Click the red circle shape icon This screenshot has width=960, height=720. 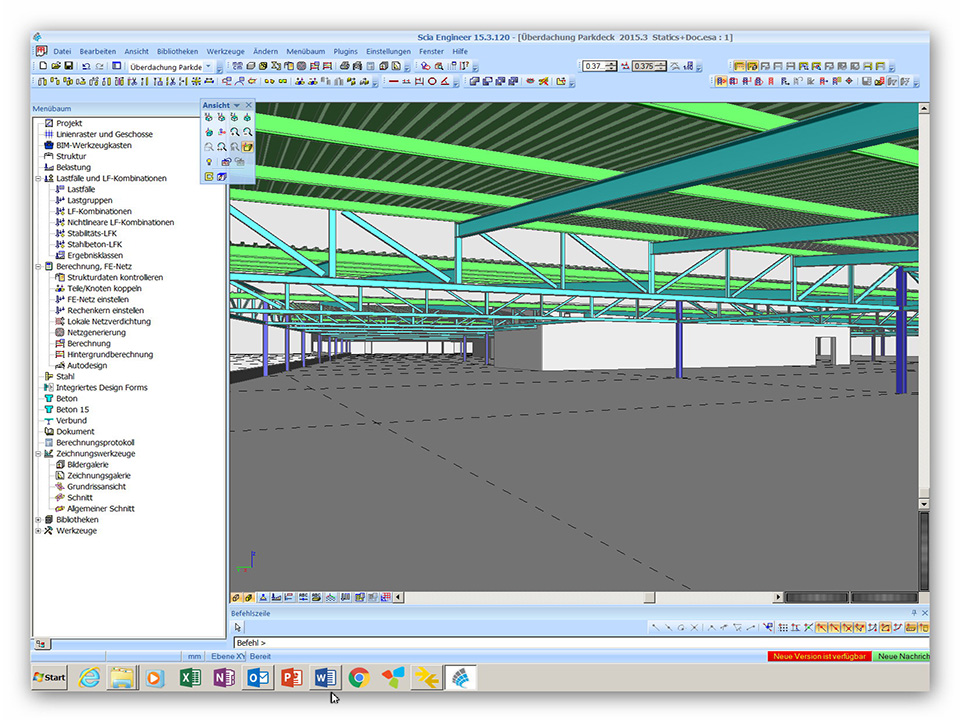pos(432,81)
